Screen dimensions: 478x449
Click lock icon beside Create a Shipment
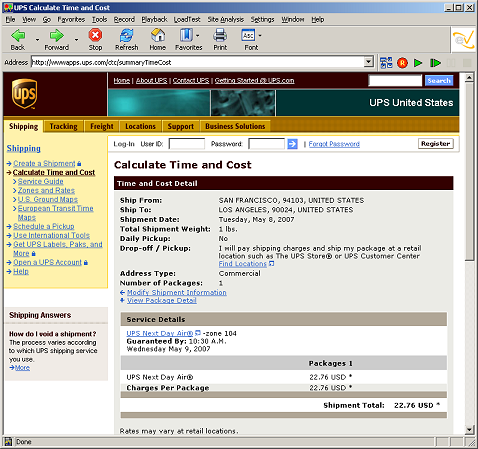click(x=79, y=164)
